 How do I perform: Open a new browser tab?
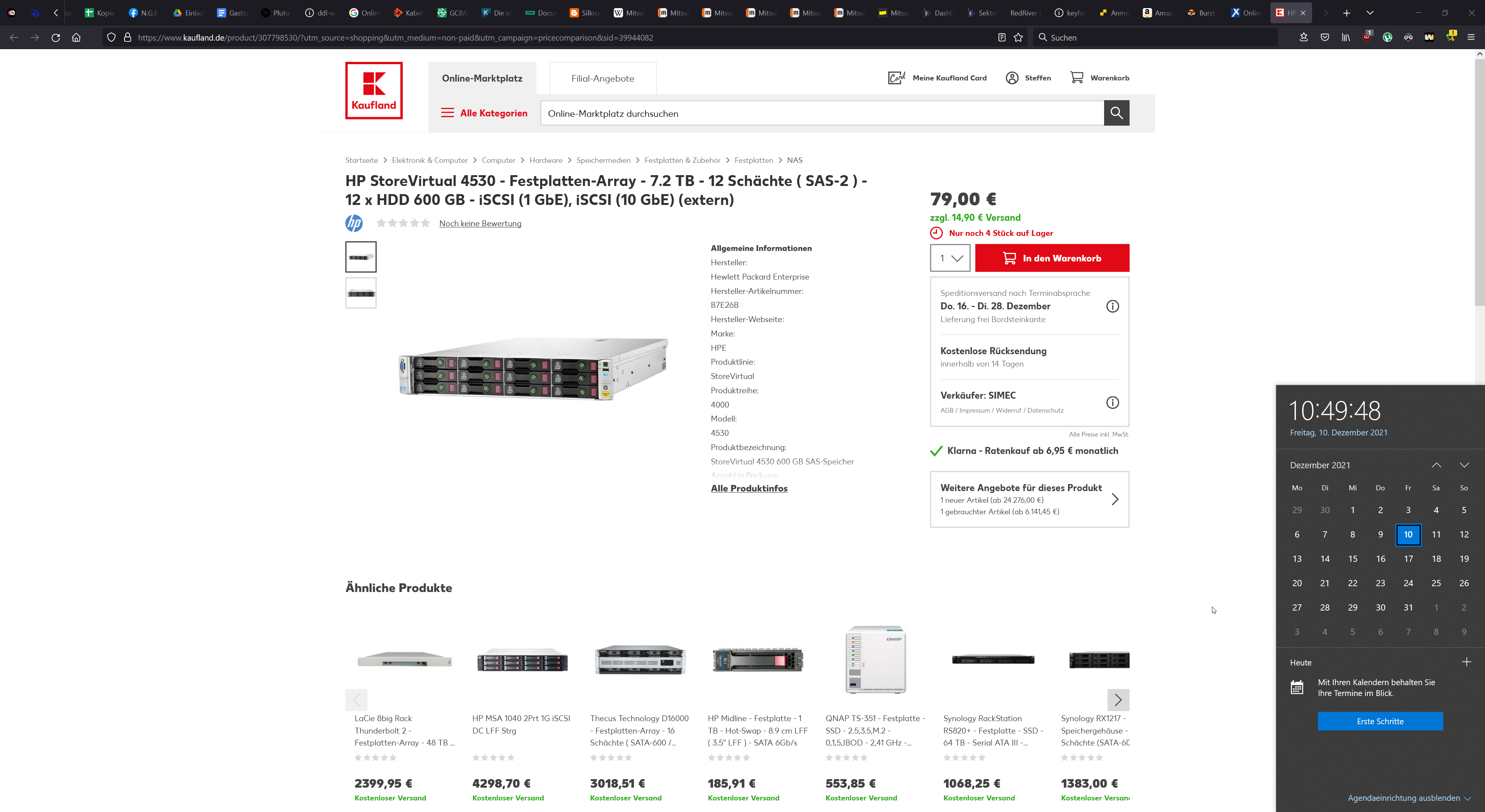point(1346,13)
